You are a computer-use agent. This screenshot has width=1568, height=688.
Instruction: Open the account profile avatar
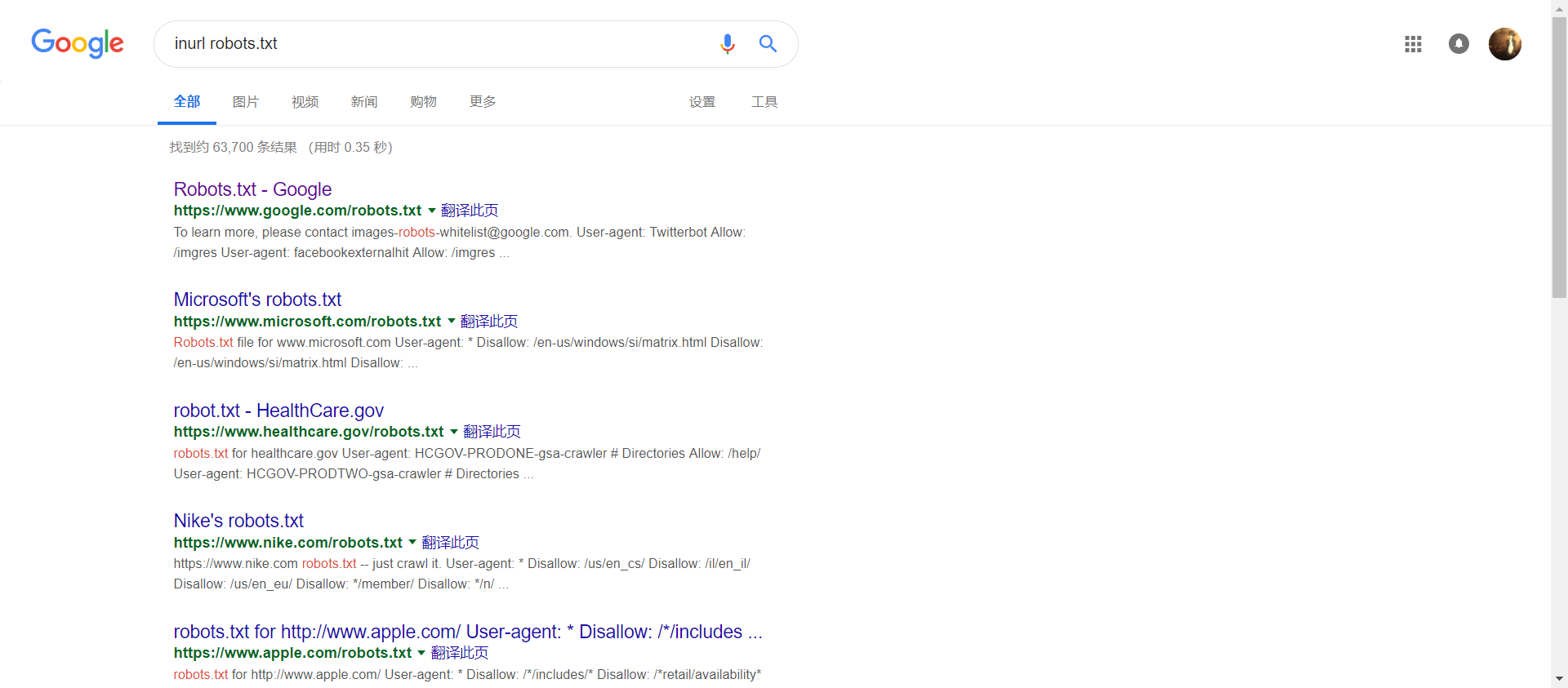tap(1504, 44)
